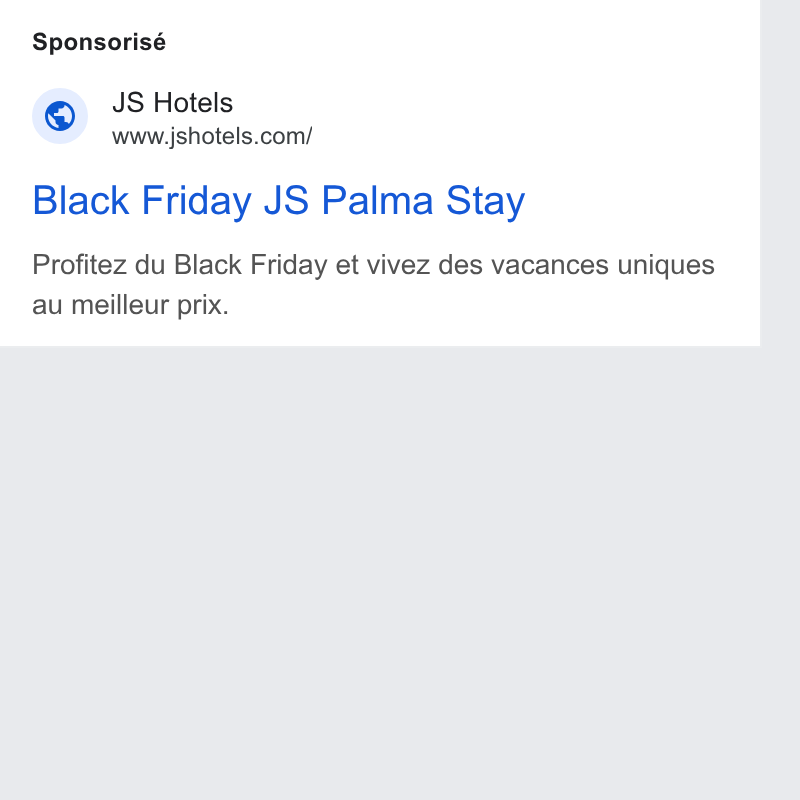The image size is (800, 800).
Task: Click the Sponsorisé label
Action: (x=99, y=42)
